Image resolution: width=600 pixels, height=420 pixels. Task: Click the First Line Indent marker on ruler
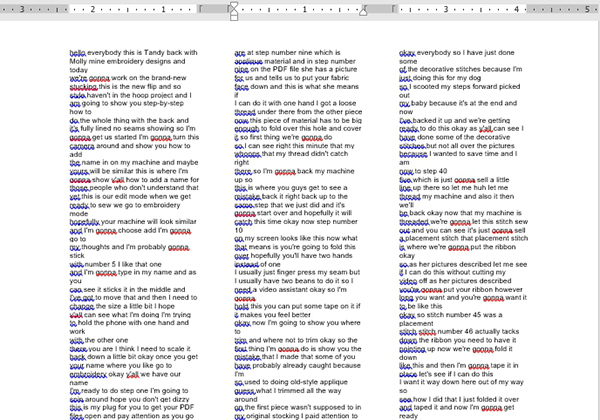click(x=234, y=5)
